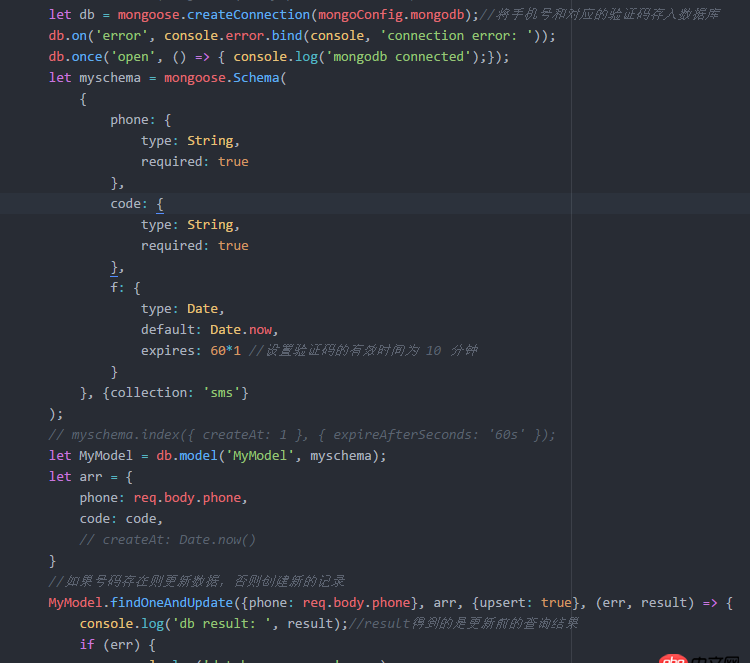
Task: Click the 'f: {' schema field line
Action: [125, 288]
